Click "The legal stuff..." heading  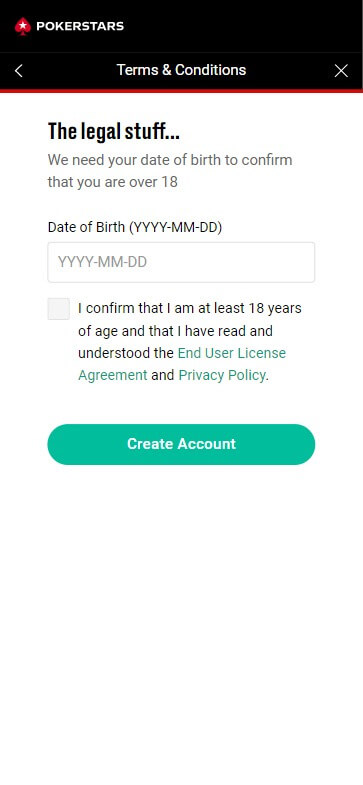[114, 131]
